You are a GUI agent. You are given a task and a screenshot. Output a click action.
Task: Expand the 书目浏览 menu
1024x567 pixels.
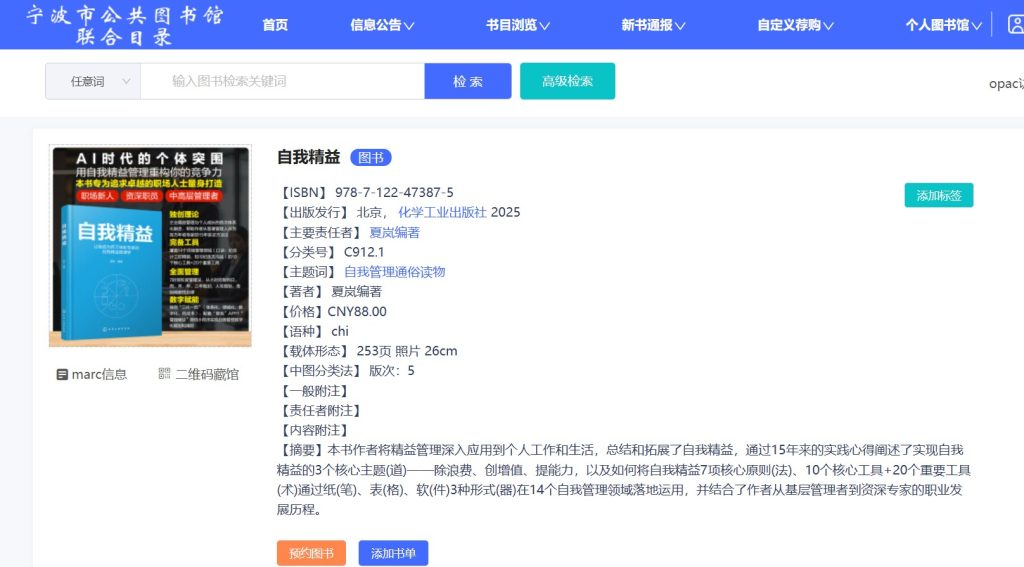point(518,25)
